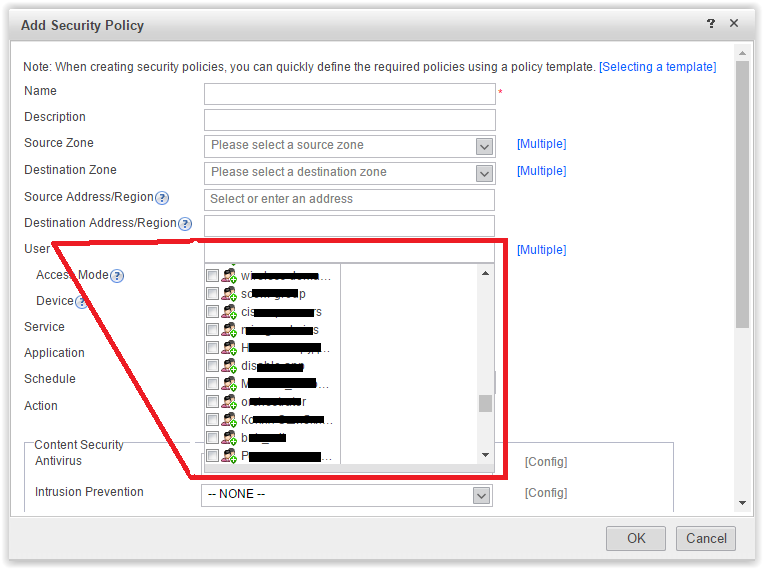
Task: Click the user group icon starting with "cis"
Action: [229, 312]
